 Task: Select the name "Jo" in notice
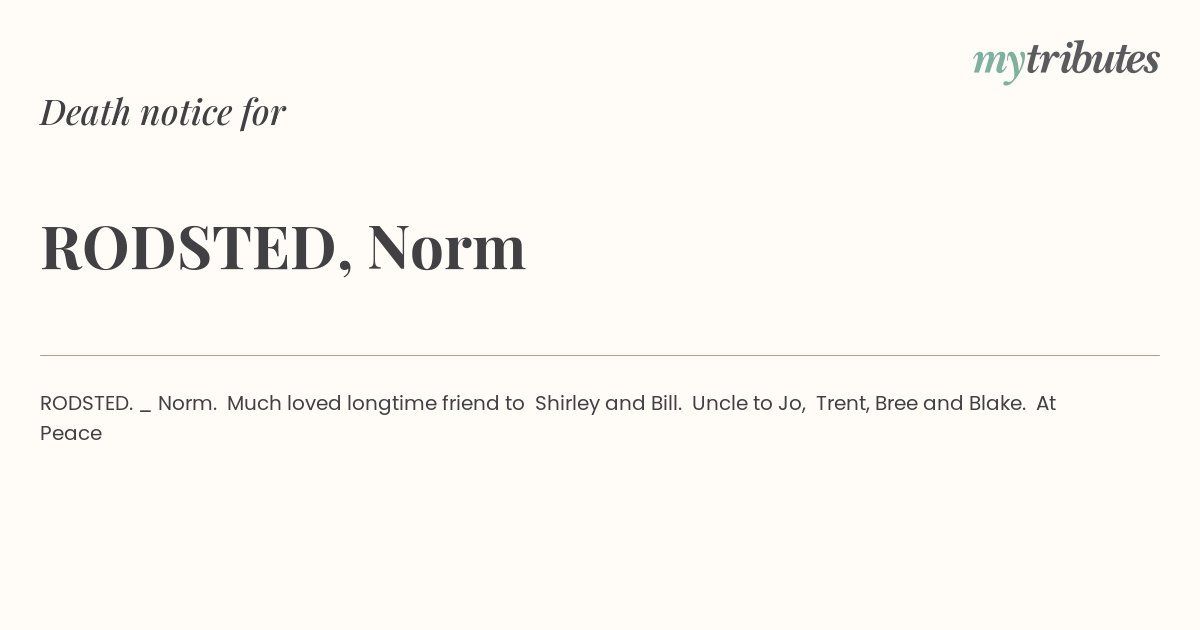pyautogui.click(x=790, y=404)
